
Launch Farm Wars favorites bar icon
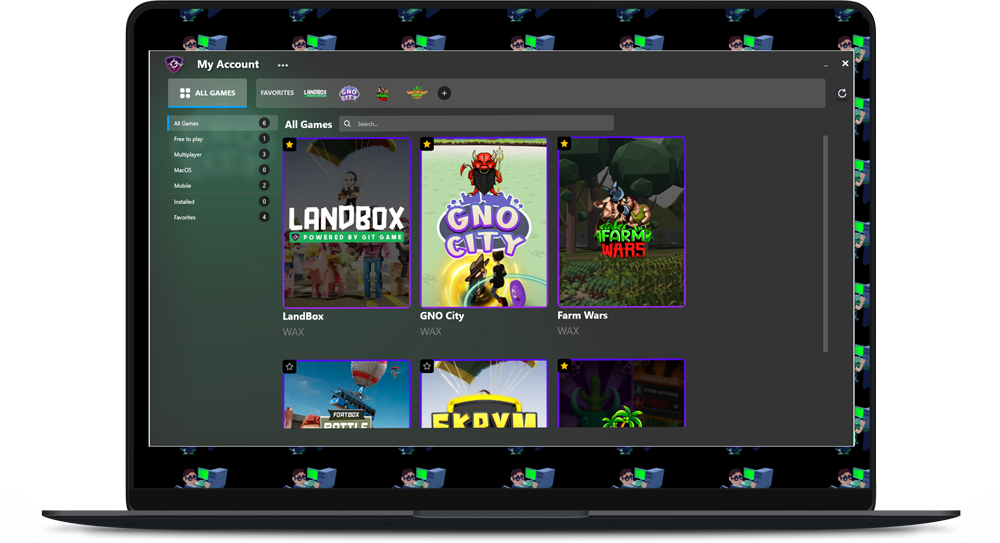click(382, 93)
